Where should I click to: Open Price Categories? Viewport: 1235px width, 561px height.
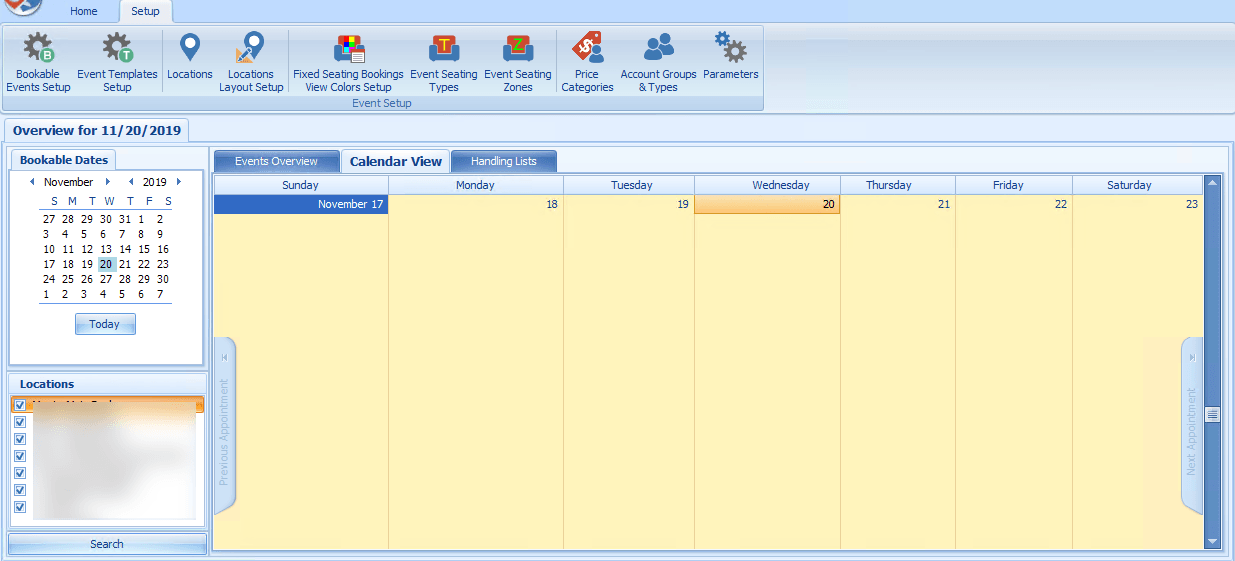point(587,62)
